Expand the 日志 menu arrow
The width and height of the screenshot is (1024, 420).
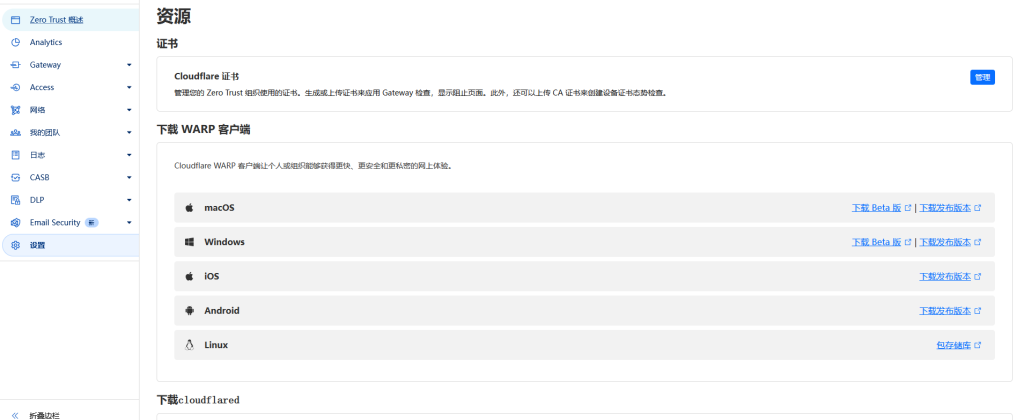[x=129, y=155]
